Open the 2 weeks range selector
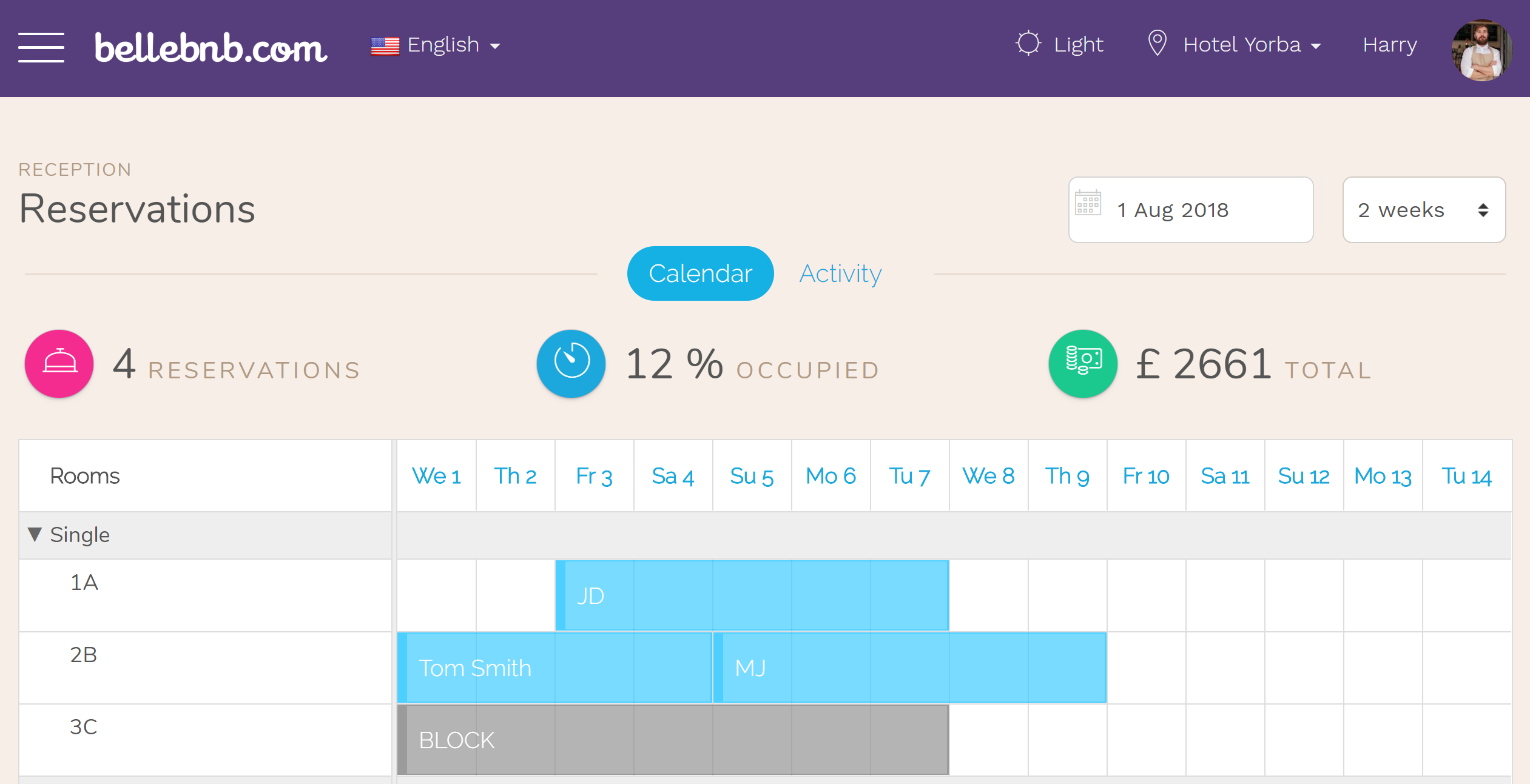 tap(1423, 210)
